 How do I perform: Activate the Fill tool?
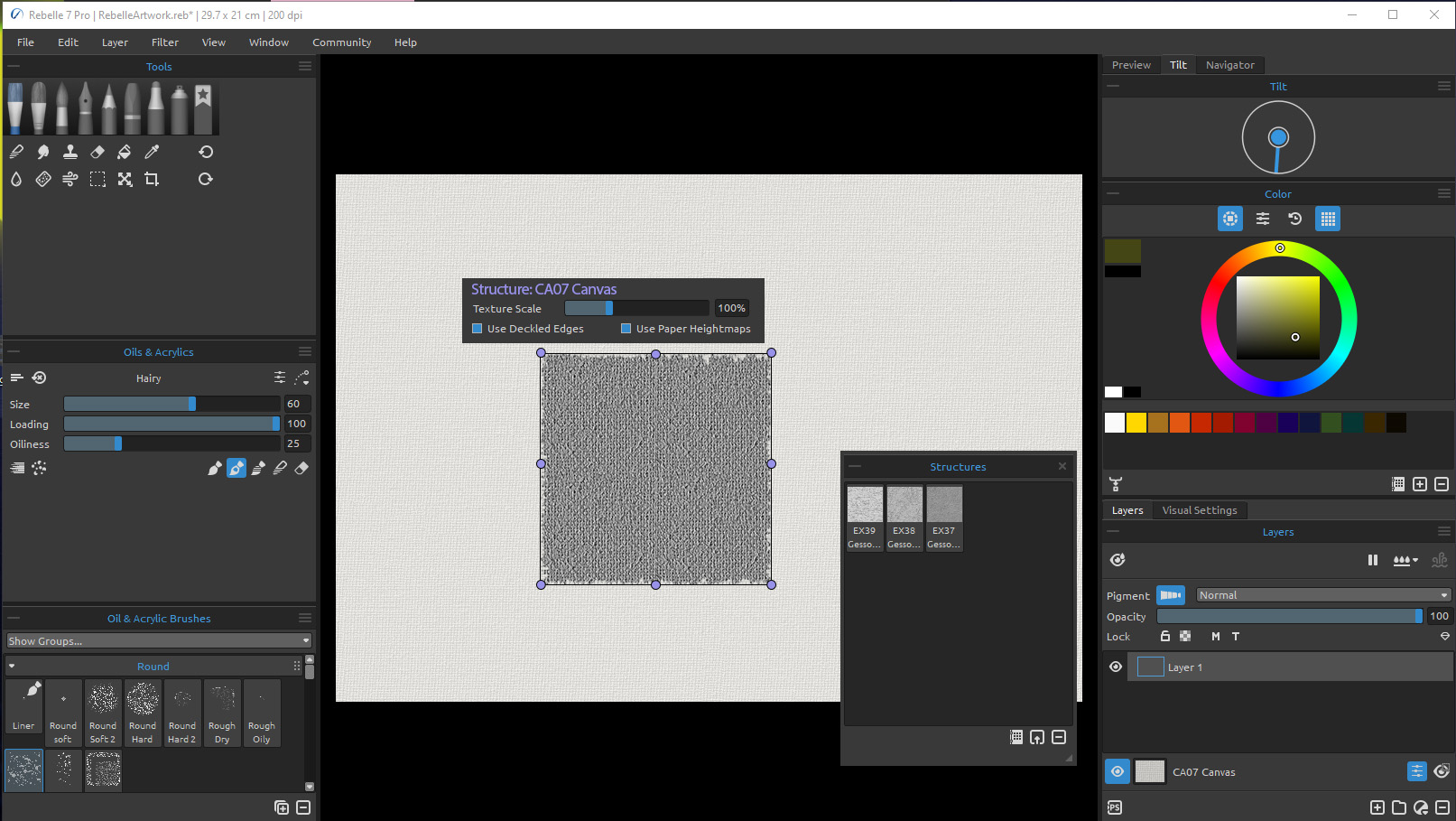tap(125, 151)
